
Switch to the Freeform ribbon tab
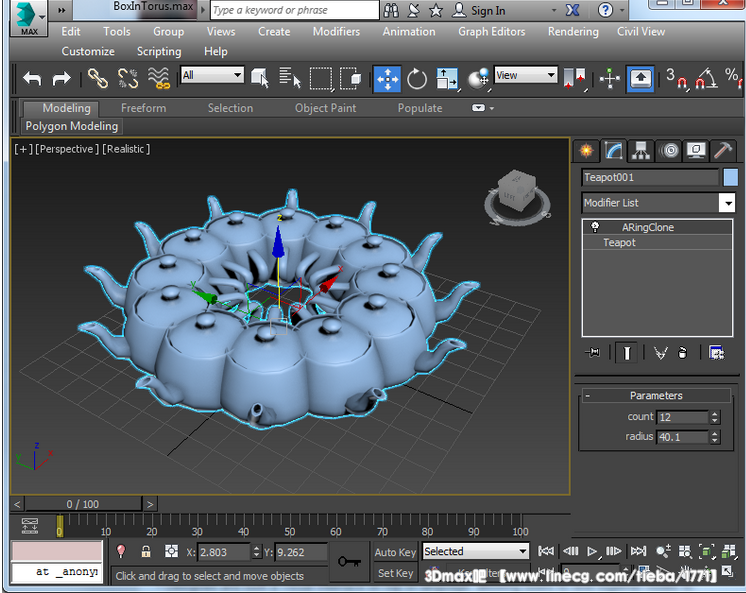(143, 108)
